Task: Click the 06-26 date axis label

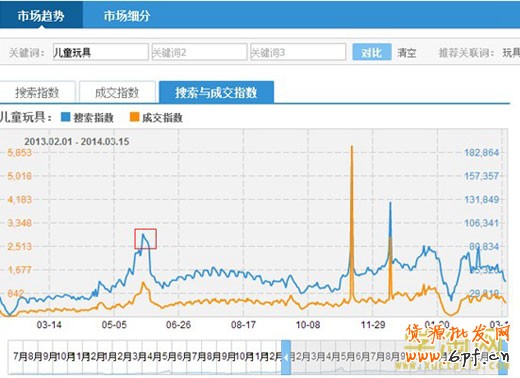Action: pos(178,325)
